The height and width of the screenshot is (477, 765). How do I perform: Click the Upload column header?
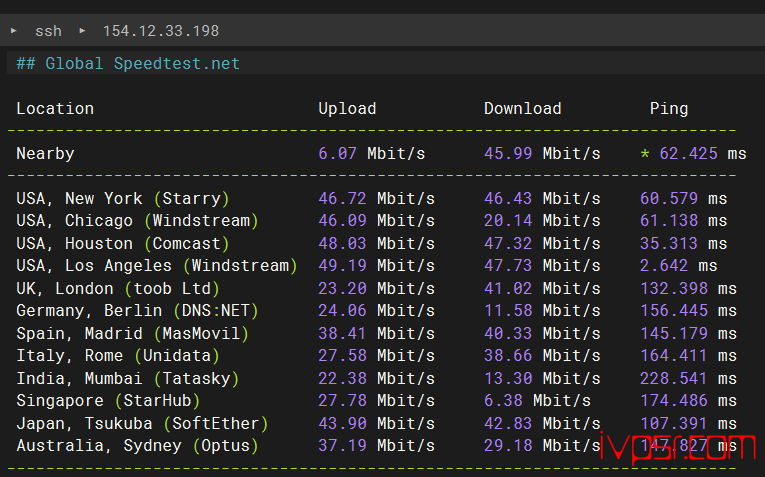click(347, 108)
